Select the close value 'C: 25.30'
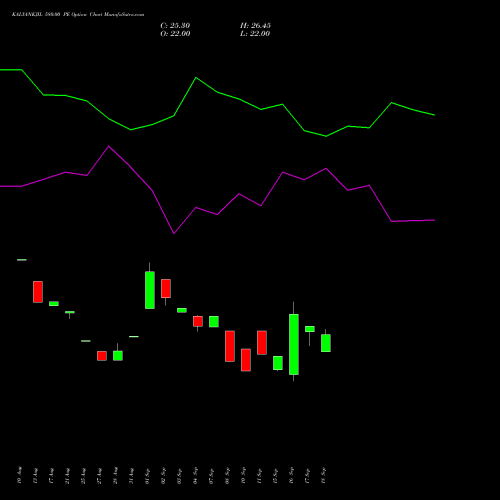This screenshot has width=500, height=500. pyautogui.click(x=175, y=26)
